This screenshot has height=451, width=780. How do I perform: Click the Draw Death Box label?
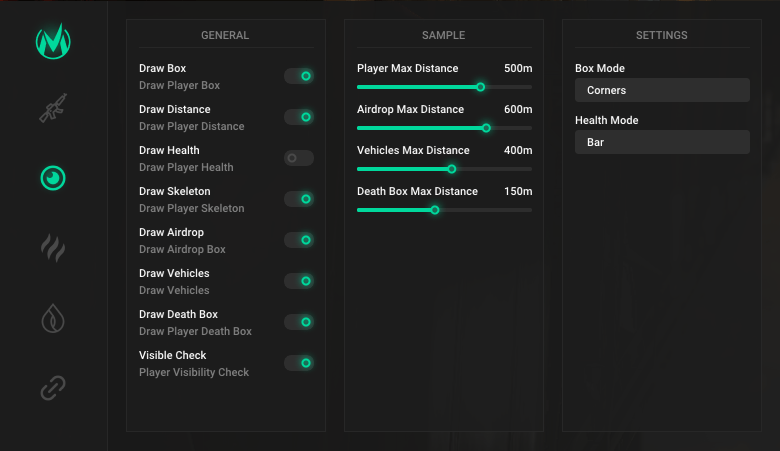[178, 314]
